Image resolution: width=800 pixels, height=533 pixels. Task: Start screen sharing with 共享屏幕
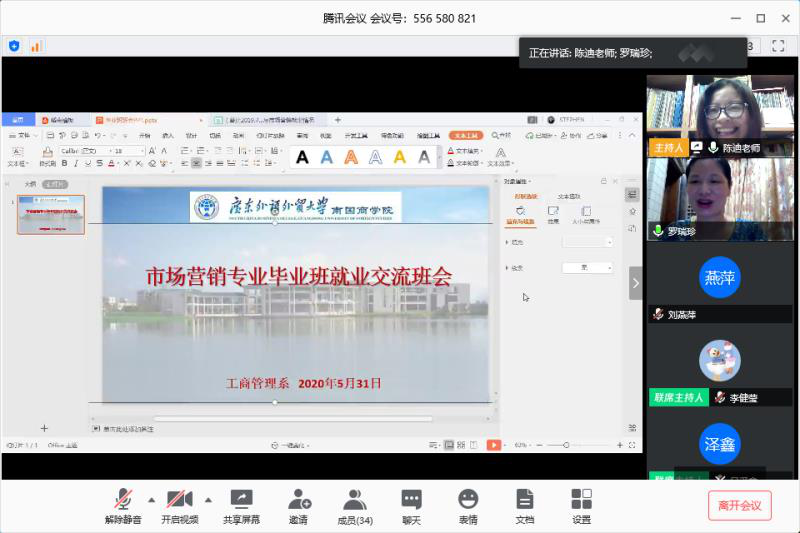click(x=241, y=506)
